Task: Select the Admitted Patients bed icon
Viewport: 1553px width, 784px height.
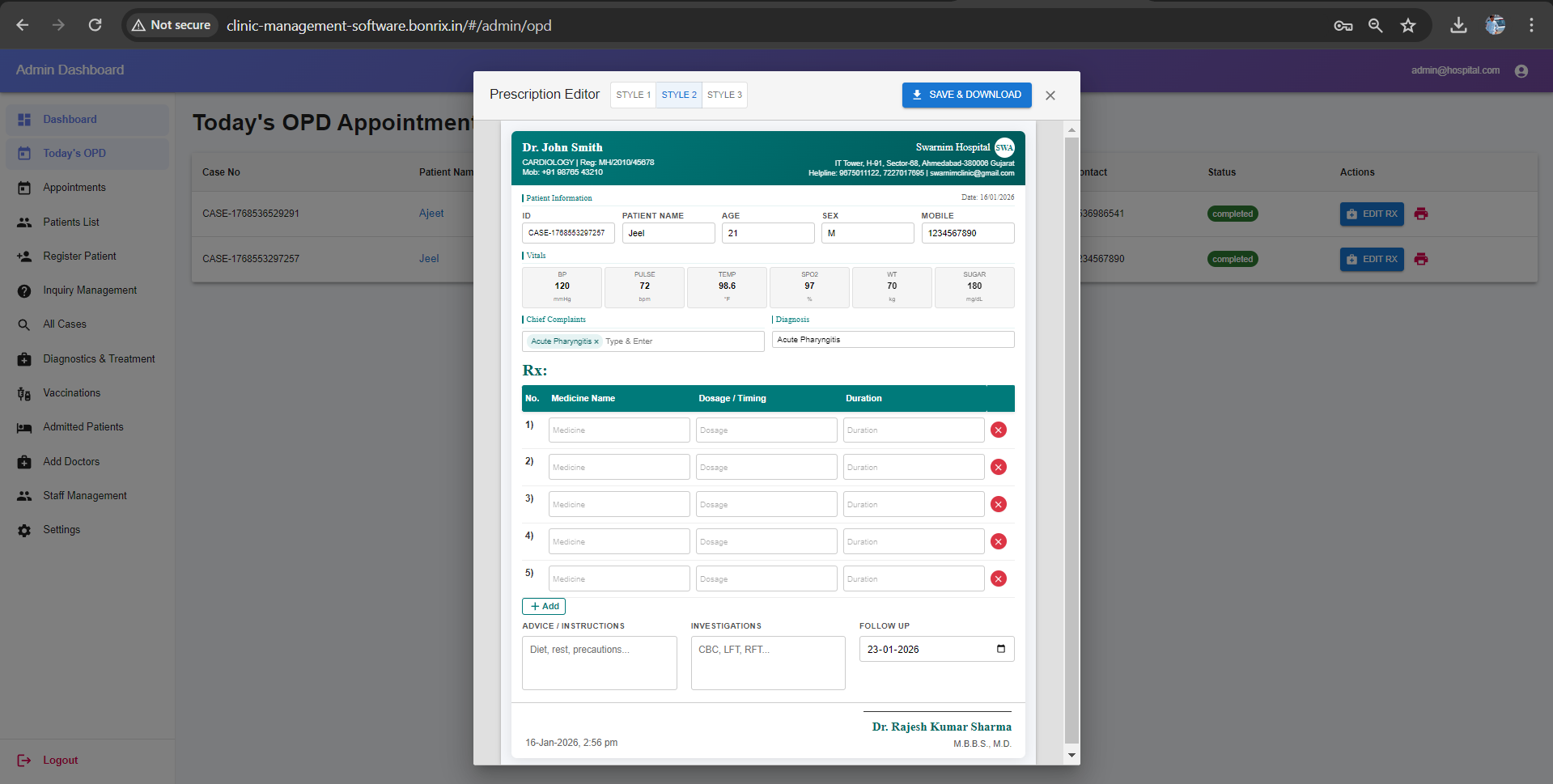Action: tap(24, 426)
